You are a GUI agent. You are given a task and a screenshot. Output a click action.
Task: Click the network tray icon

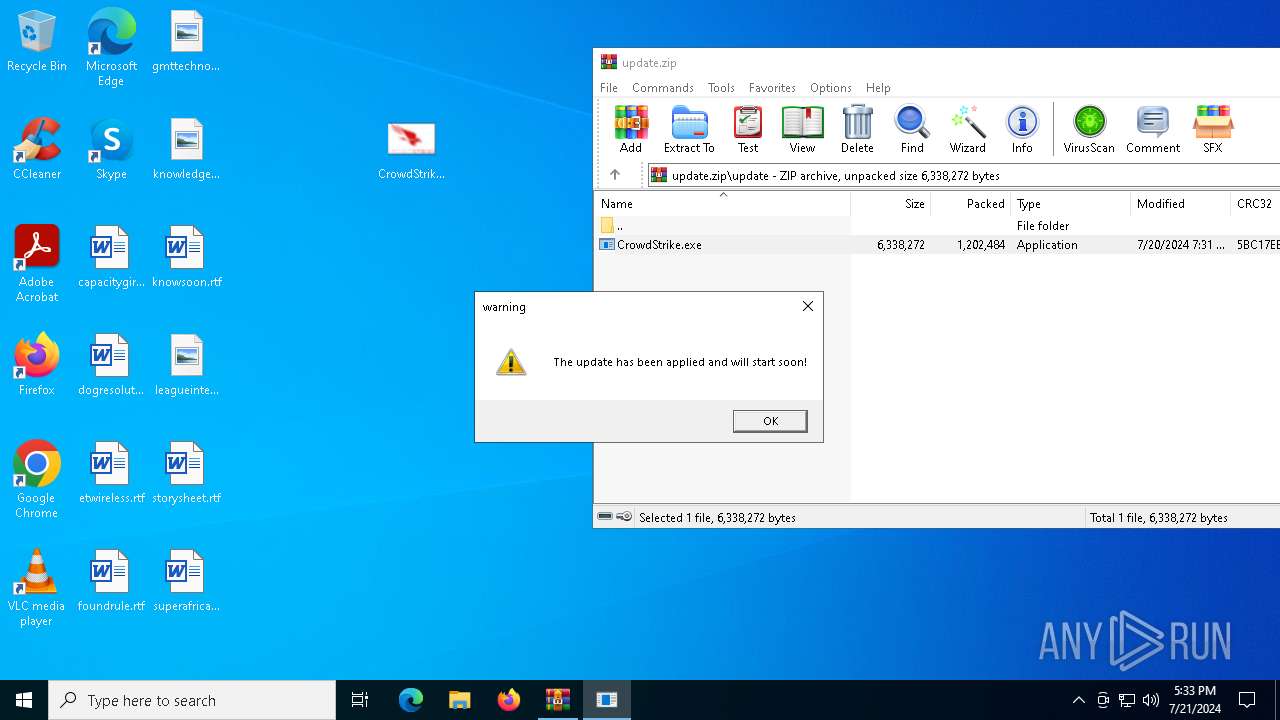click(1127, 700)
